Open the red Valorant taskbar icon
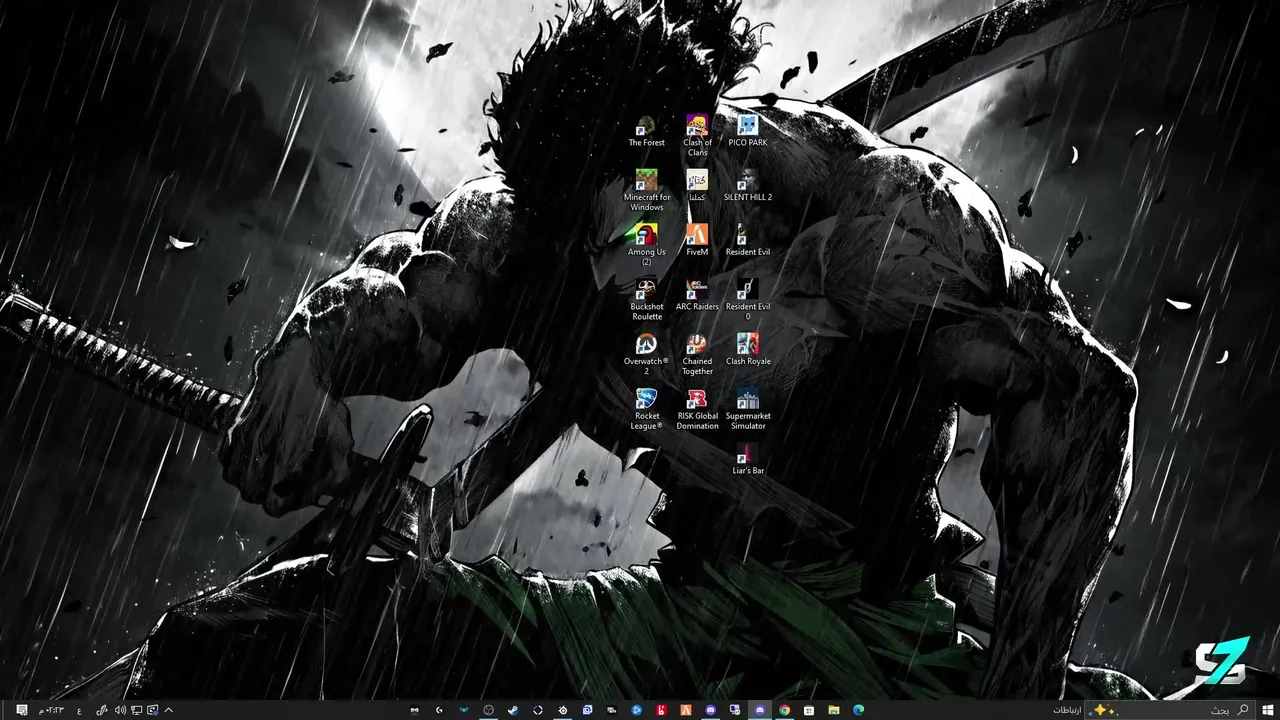Viewport: 1280px width, 720px height. pos(661,710)
